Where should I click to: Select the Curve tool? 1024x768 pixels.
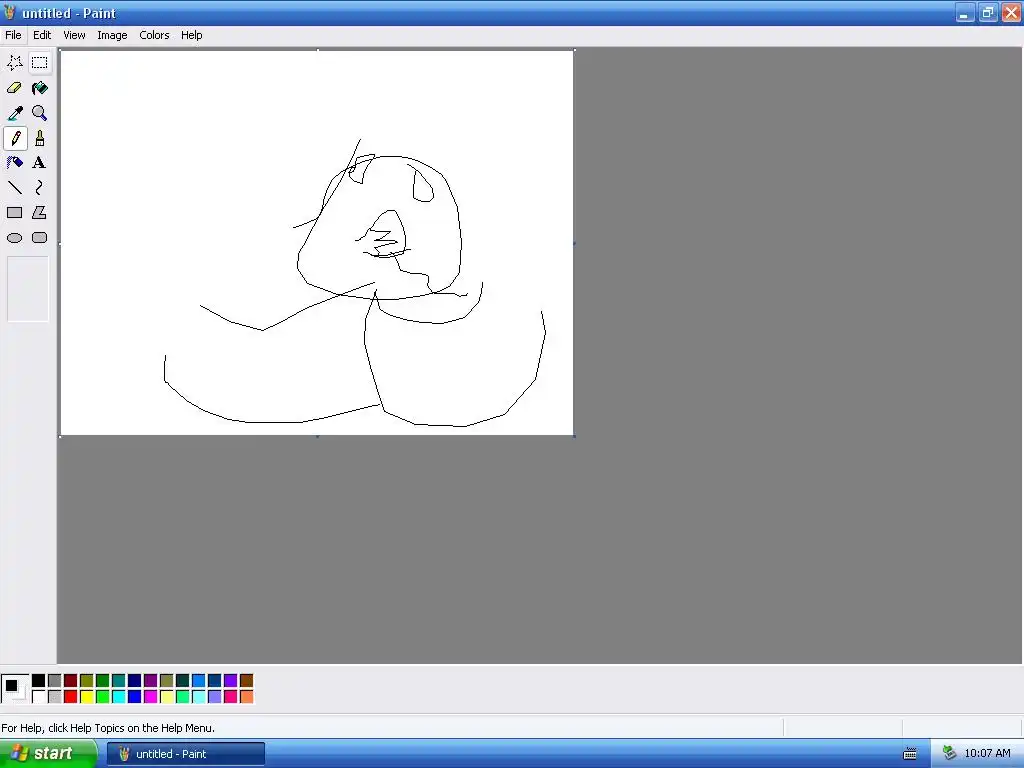pyautogui.click(x=40, y=188)
